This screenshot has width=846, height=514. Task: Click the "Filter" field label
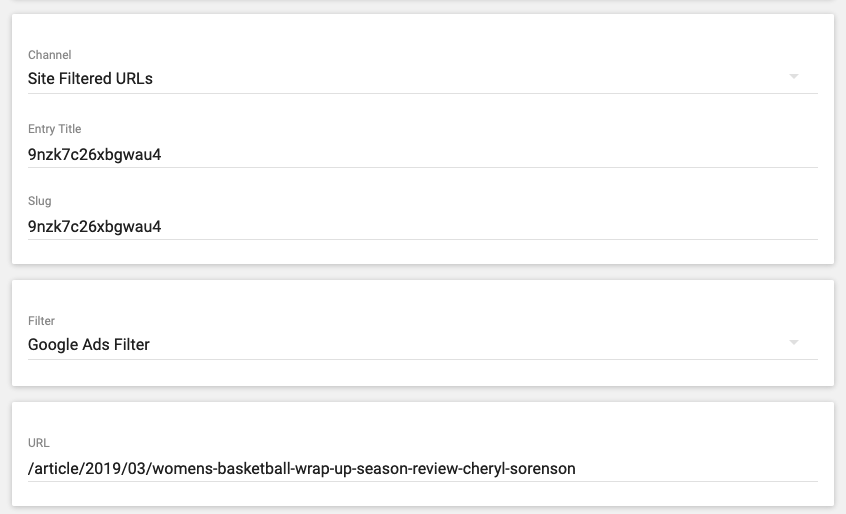[41, 321]
